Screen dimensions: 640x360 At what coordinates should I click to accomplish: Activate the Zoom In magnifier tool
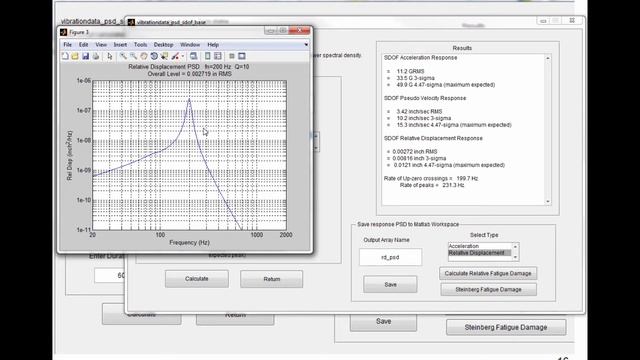(123, 56)
